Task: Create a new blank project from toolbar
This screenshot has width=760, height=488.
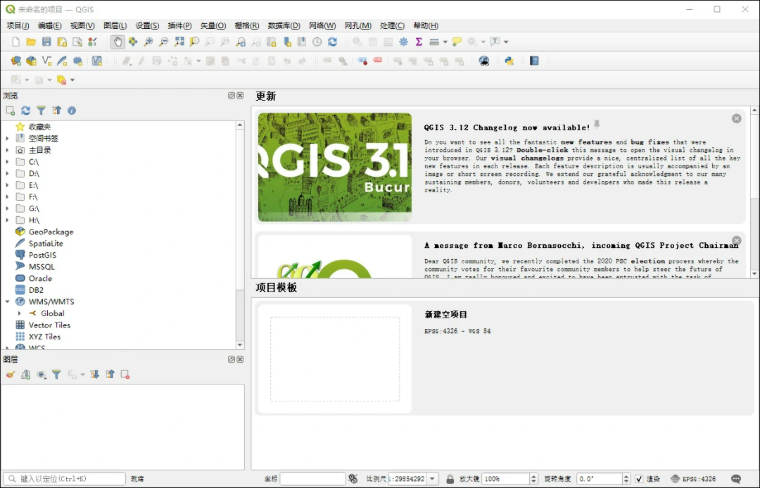Action: [x=16, y=42]
